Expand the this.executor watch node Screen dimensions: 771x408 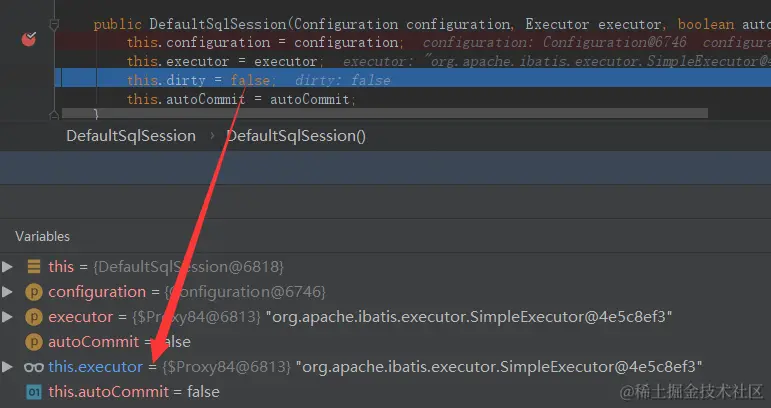pos(7,367)
